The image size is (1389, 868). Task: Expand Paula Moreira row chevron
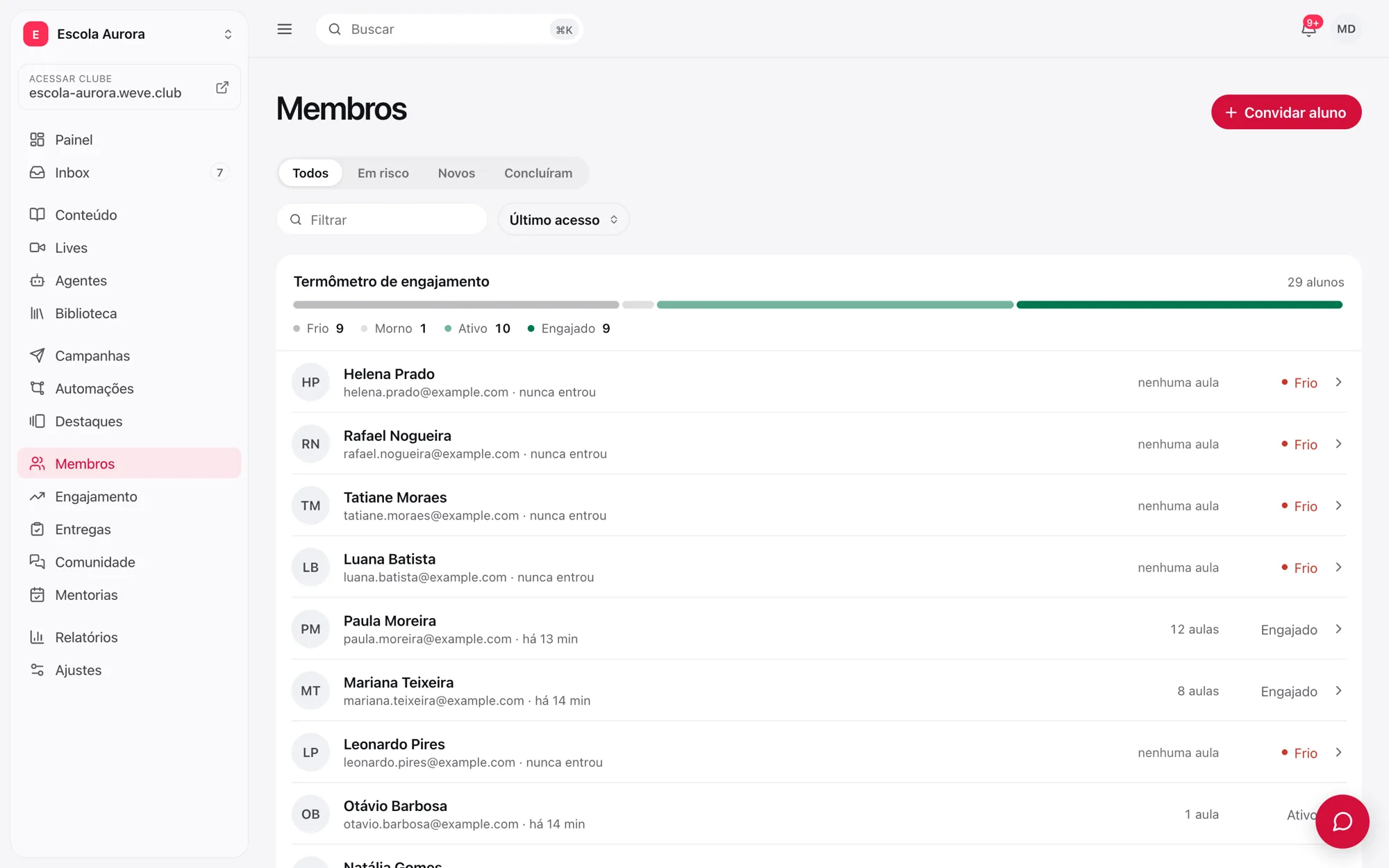[1338, 629]
